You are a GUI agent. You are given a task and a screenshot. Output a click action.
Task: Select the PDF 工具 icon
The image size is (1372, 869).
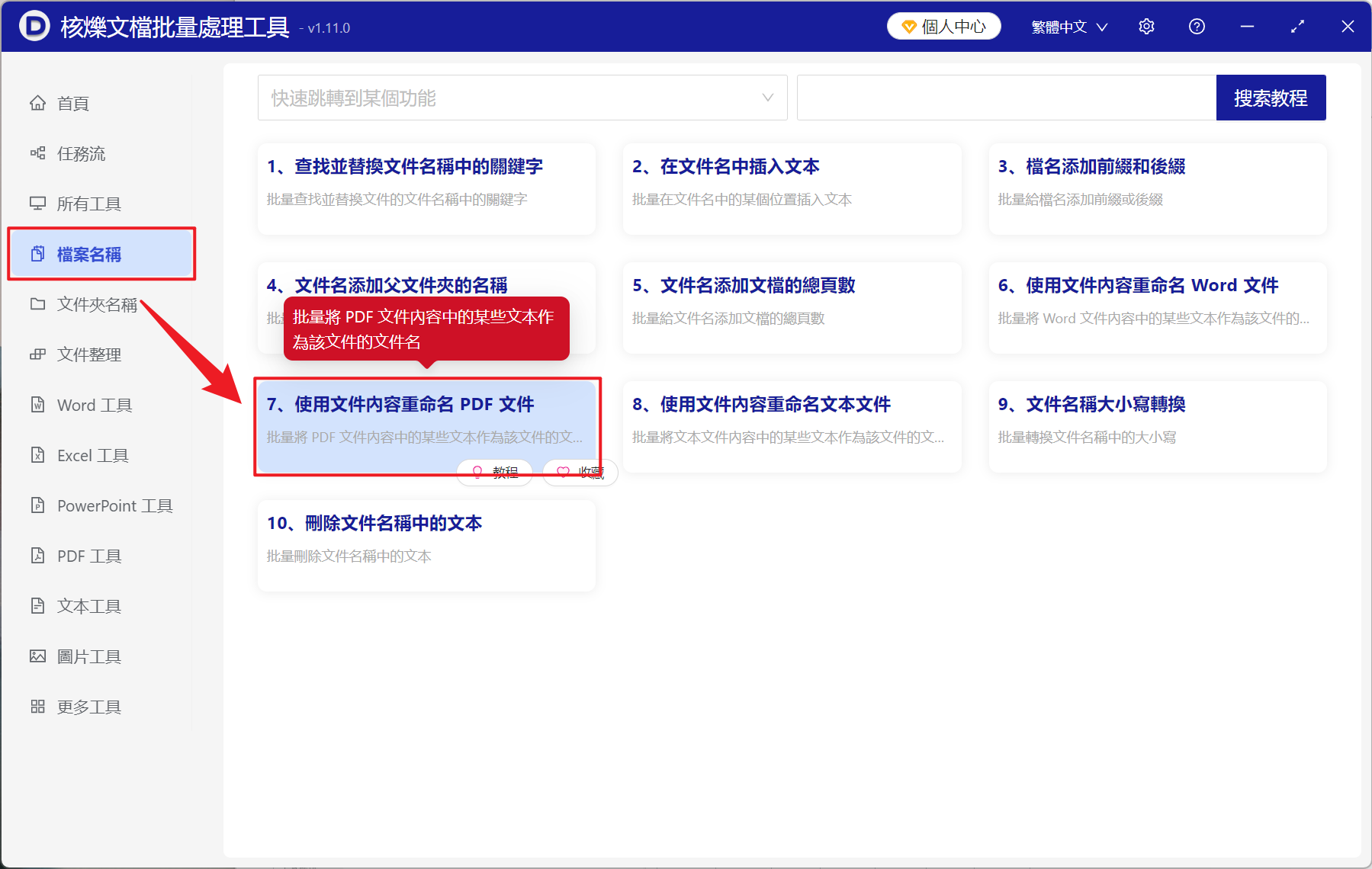(x=38, y=556)
